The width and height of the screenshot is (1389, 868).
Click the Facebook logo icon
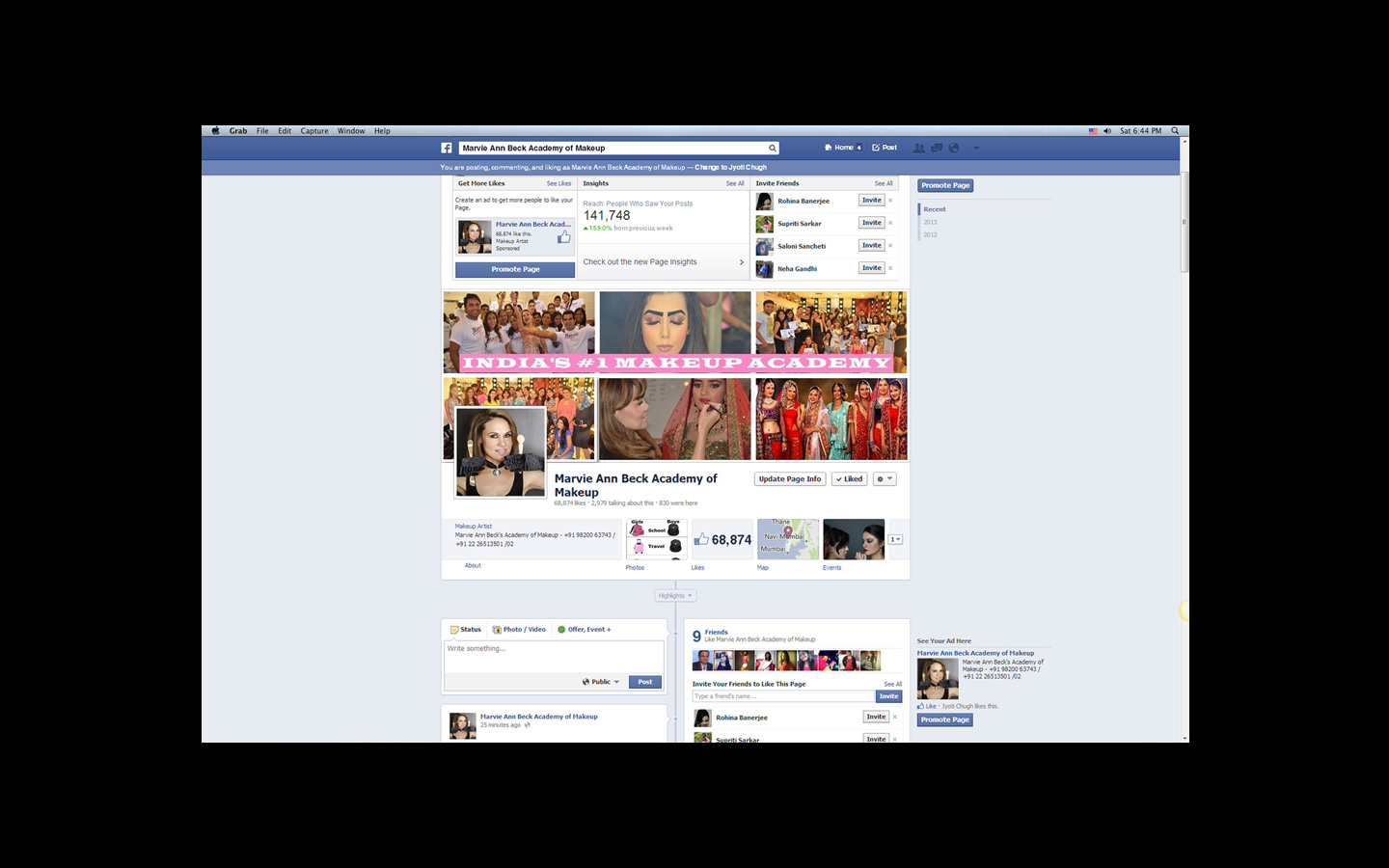[x=447, y=148]
